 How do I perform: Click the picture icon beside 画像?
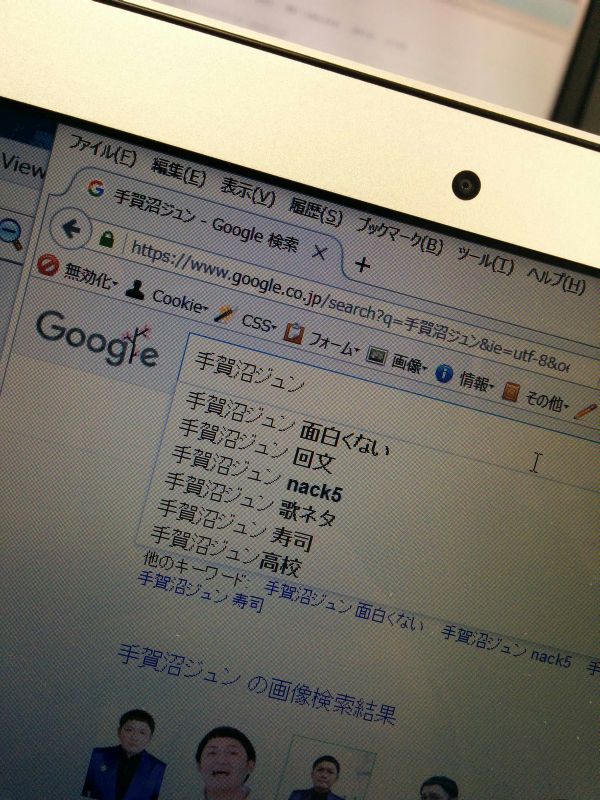tap(376, 356)
